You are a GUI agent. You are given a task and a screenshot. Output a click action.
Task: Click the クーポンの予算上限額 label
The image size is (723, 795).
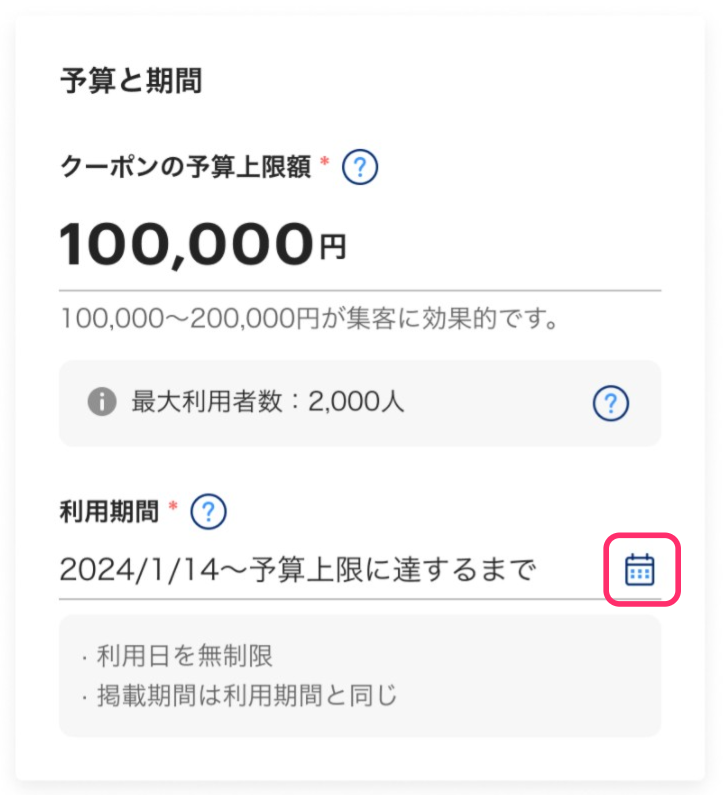click(187, 168)
